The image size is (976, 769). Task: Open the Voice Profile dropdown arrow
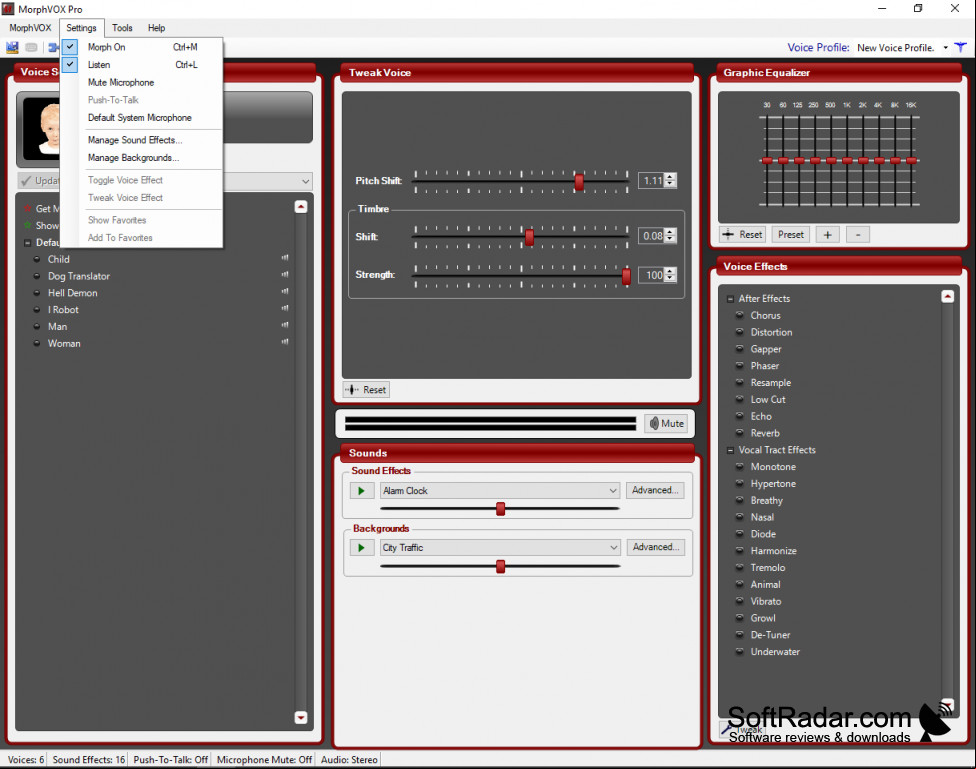pyautogui.click(x=946, y=48)
